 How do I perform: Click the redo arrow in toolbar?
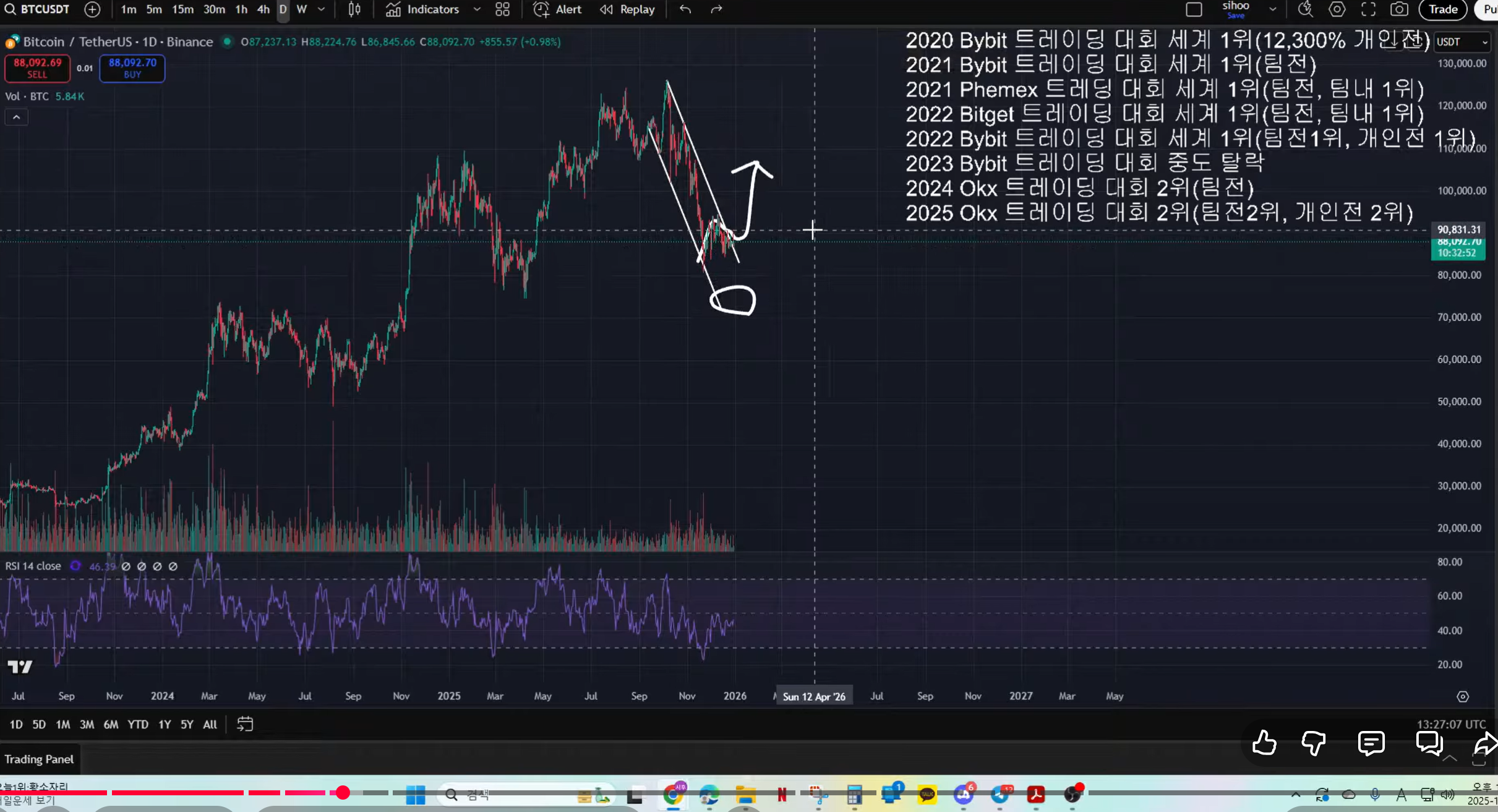coord(716,9)
